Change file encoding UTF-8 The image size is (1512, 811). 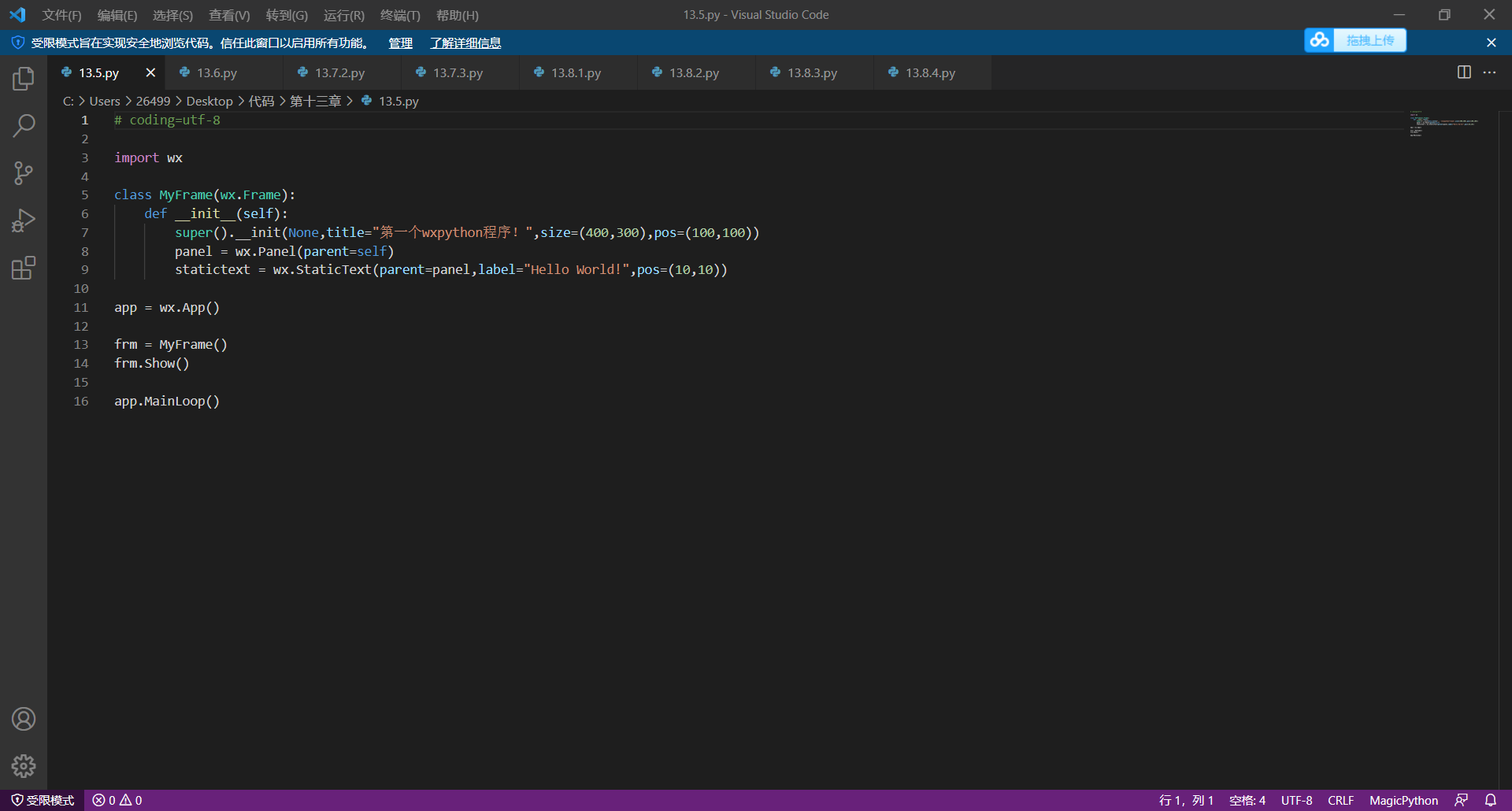point(1296,800)
